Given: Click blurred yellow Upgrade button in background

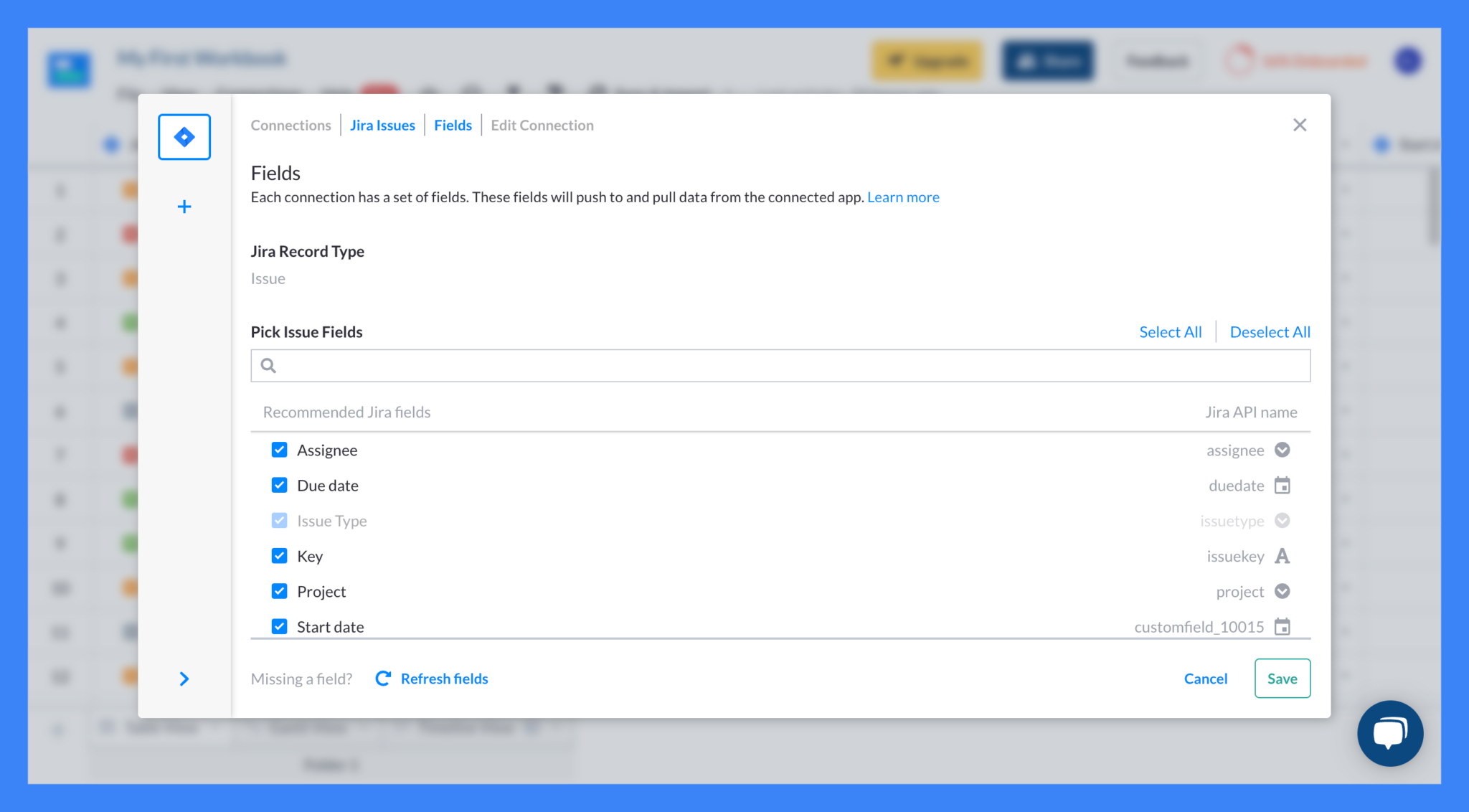Looking at the screenshot, I should click(x=927, y=61).
